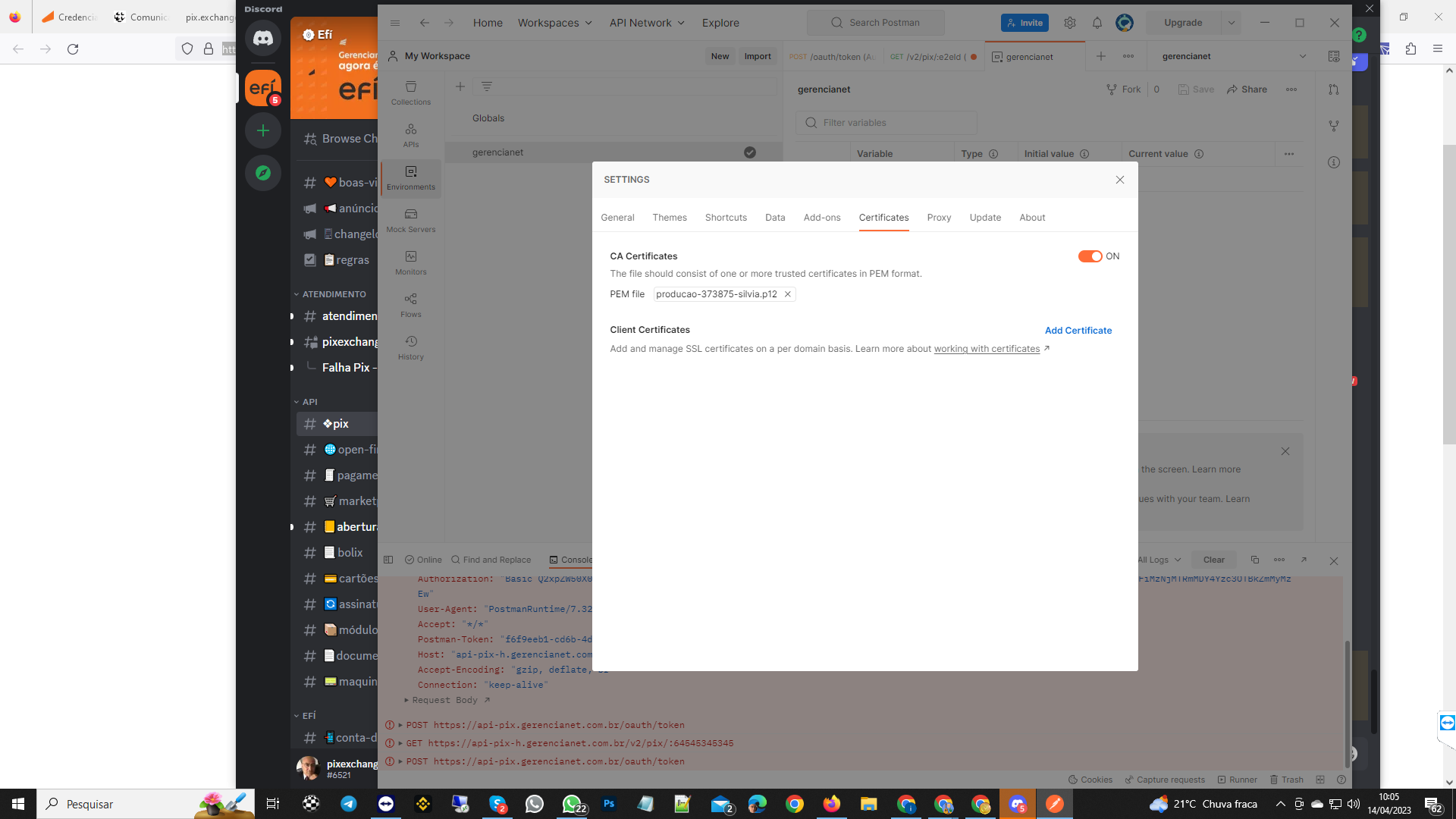Open the working with certificates link
The image size is (1456, 819).
(x=987, y=349)
